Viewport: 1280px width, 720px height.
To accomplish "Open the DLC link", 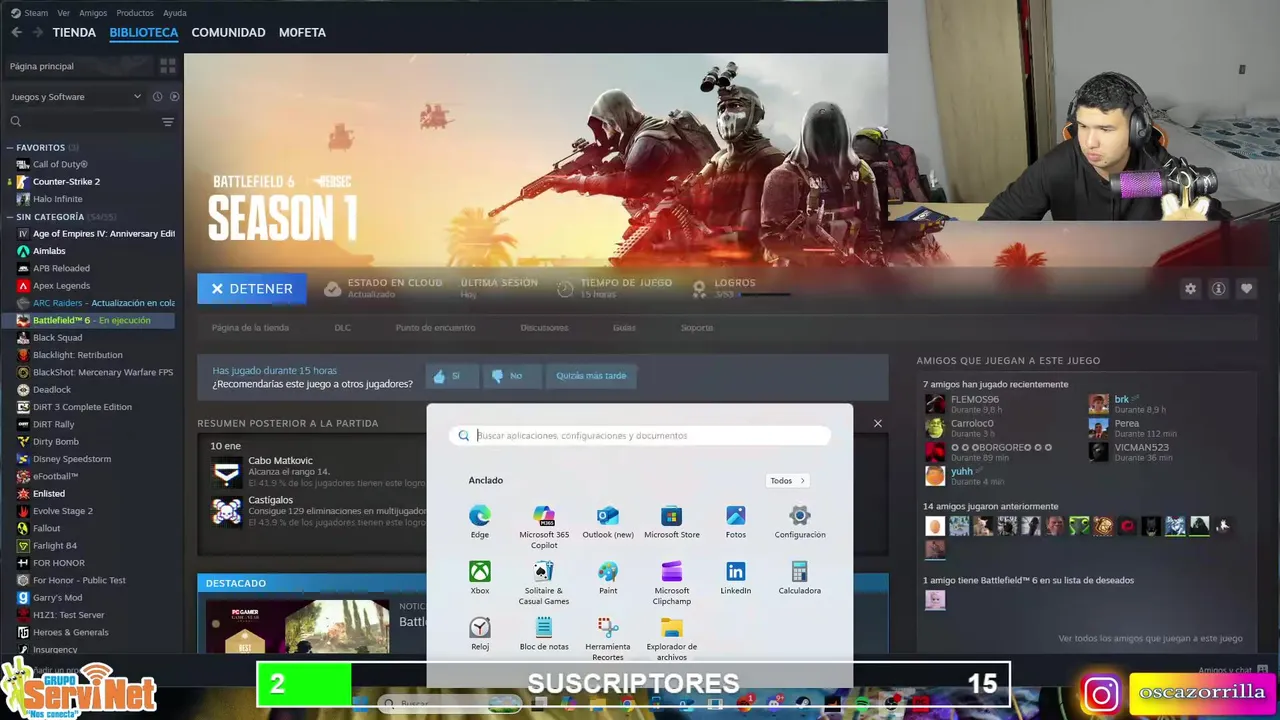I will coord(342,328).
